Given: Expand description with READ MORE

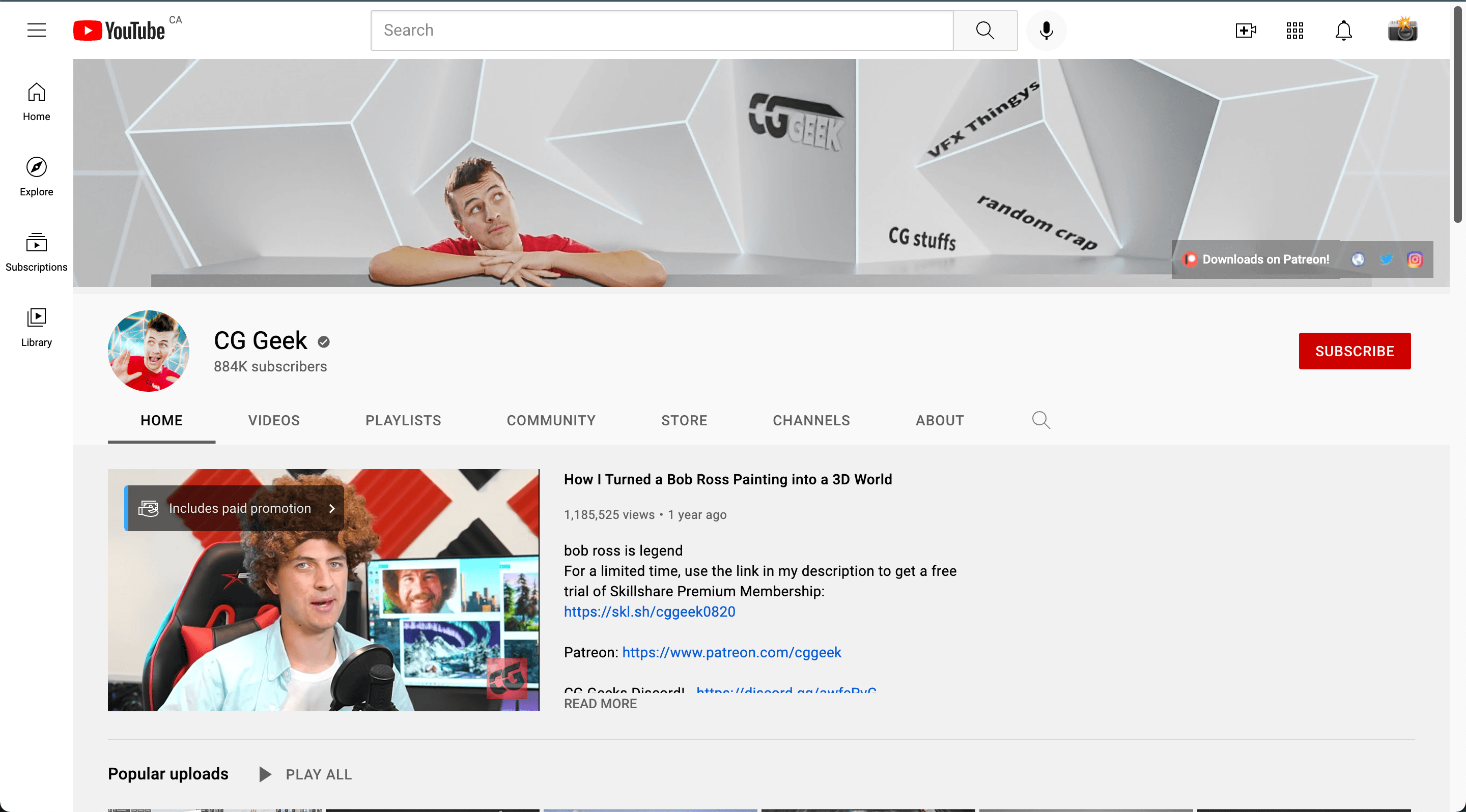Looking at the screenshot, I should (x=601, y=704).
